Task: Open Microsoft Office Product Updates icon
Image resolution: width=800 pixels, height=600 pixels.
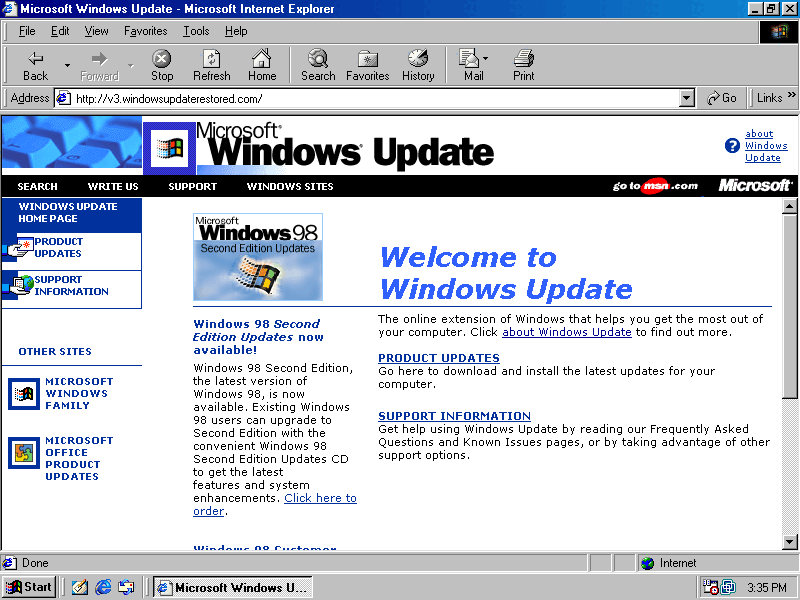Action: [x=23, y=453]
